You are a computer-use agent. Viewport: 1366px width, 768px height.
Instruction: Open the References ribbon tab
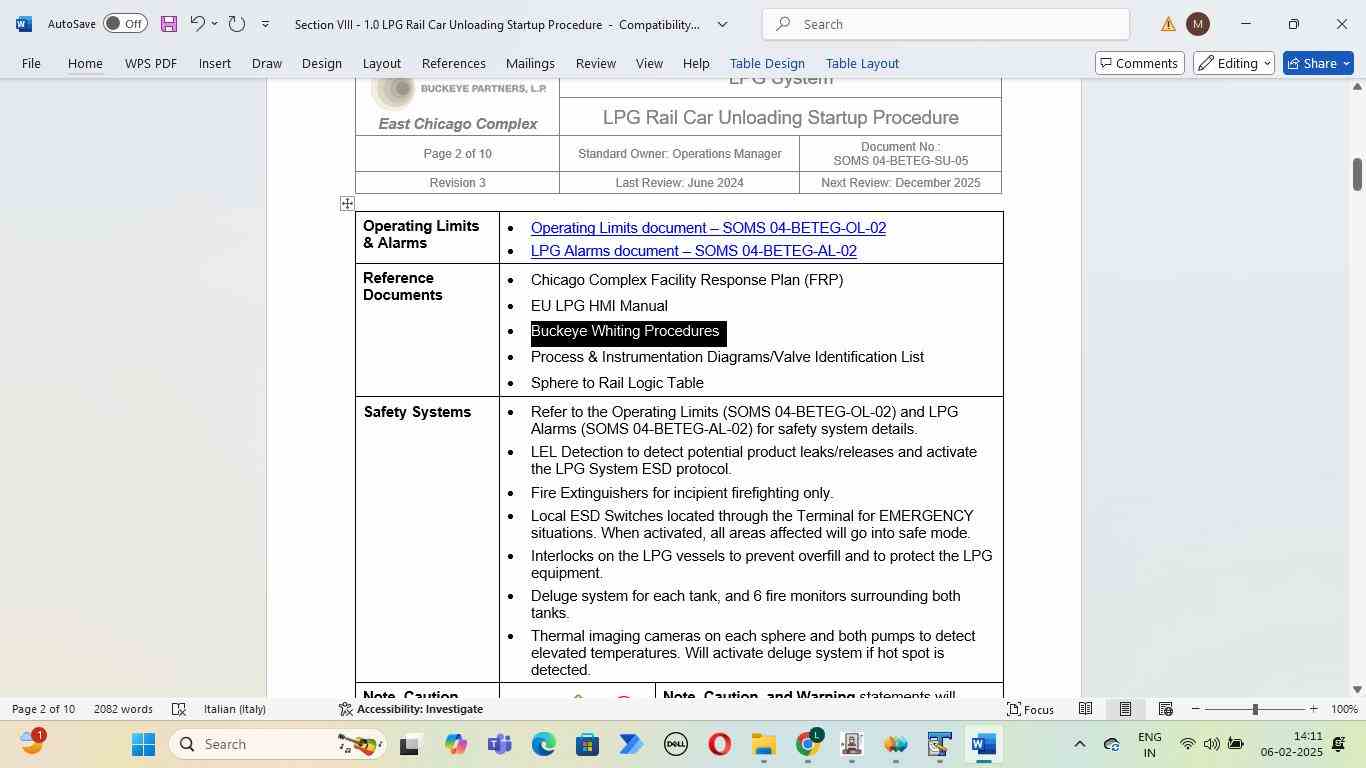[453, 64]
